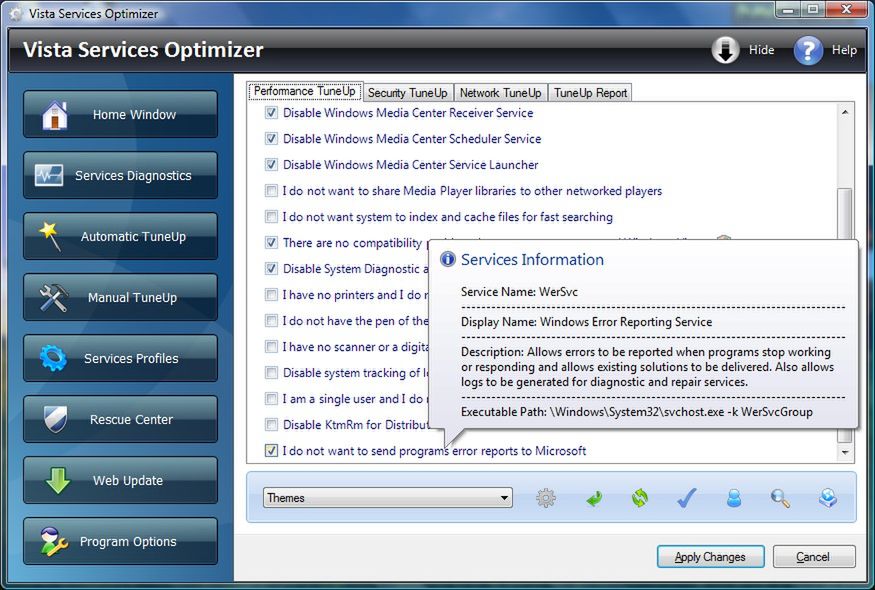
Task: Launch Web Update
Action: [x=121, y=480]
